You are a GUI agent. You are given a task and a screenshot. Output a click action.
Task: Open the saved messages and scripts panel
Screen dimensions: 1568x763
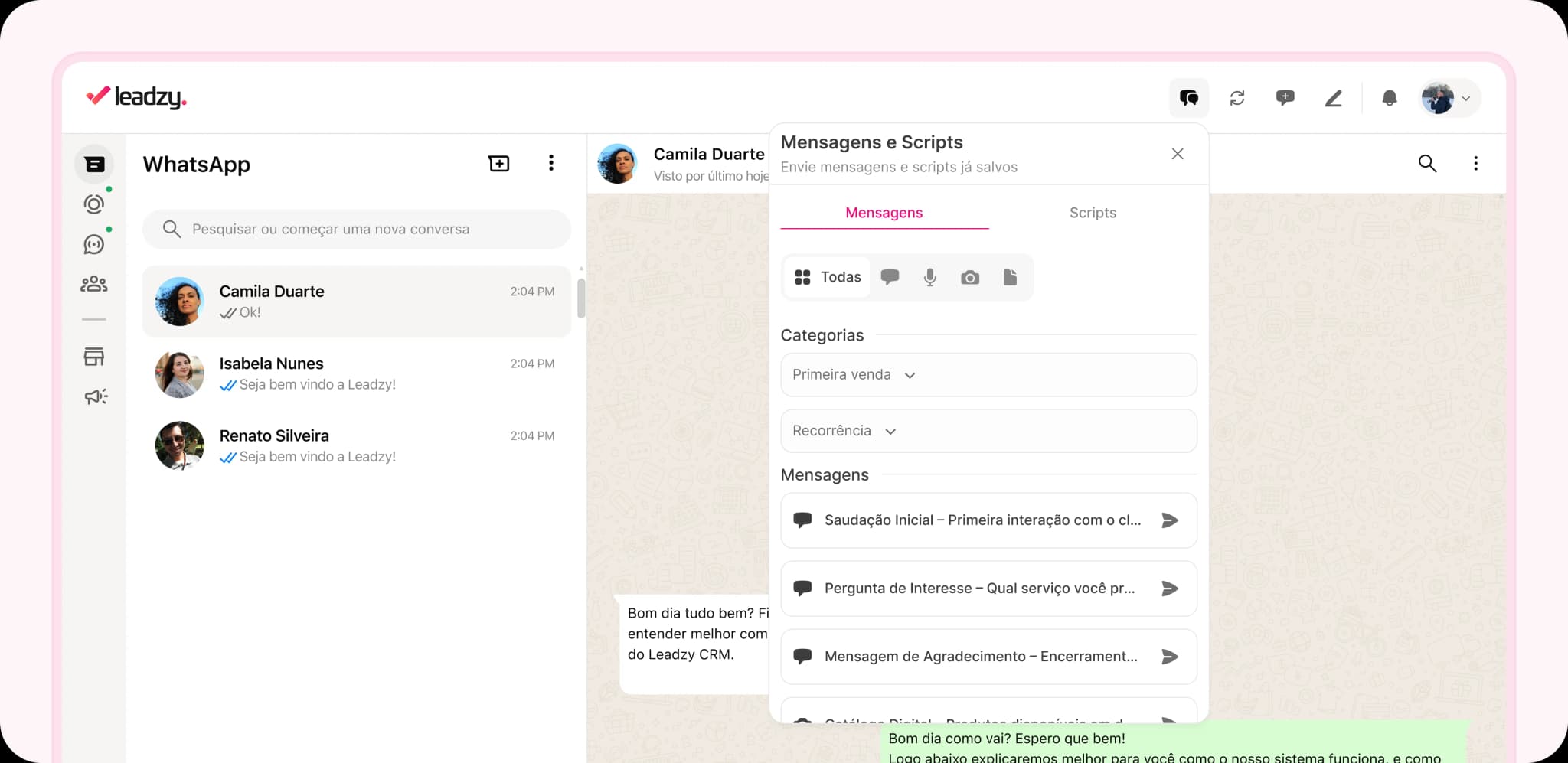(x=1188, y=98)
